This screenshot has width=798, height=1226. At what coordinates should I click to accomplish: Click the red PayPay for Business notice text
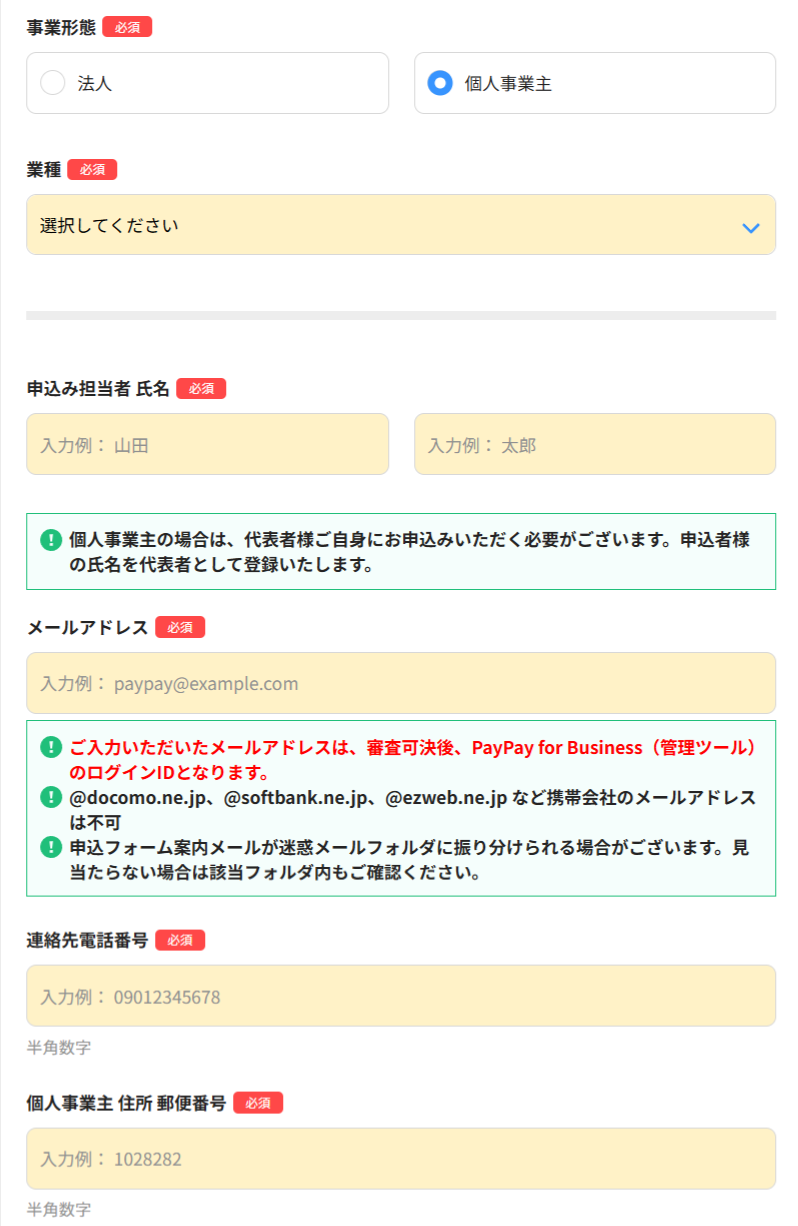pos(412,760)
